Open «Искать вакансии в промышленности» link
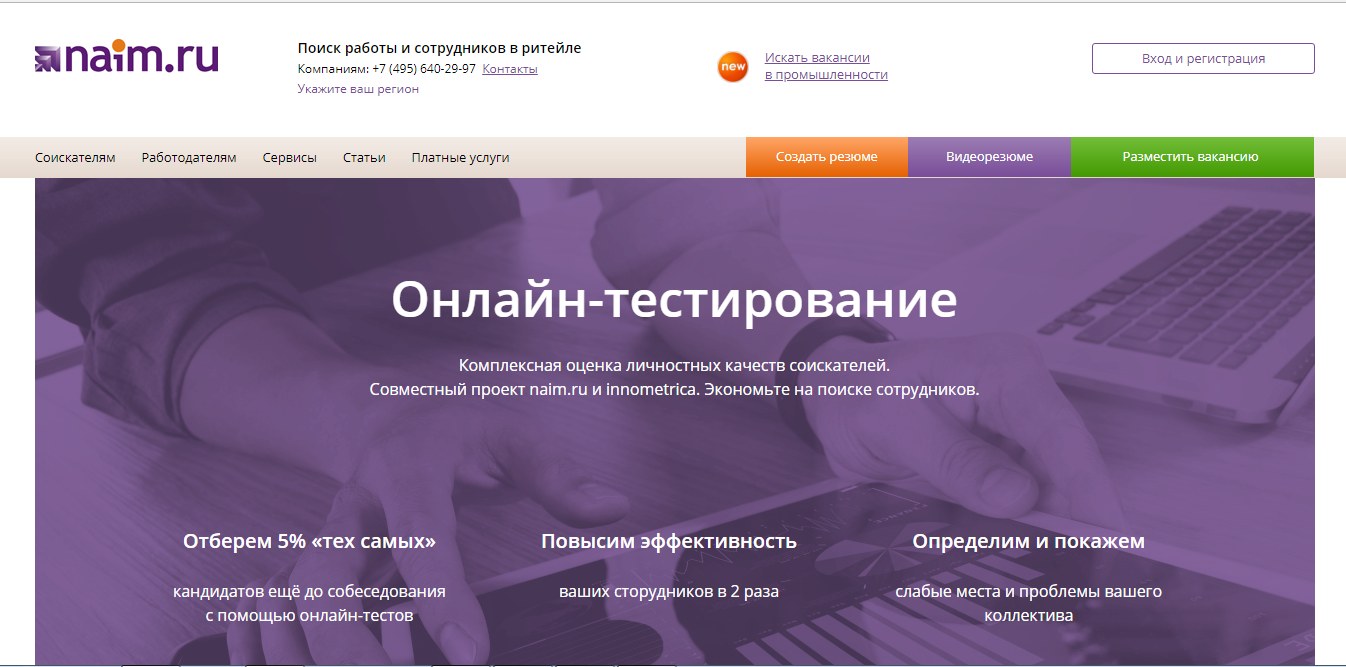Viewport: 1346px width, 667px height. [x=825, y=66]
